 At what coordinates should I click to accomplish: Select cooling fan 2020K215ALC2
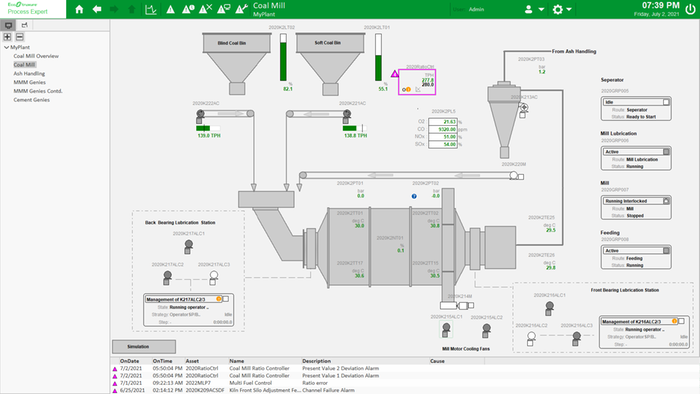487,331
